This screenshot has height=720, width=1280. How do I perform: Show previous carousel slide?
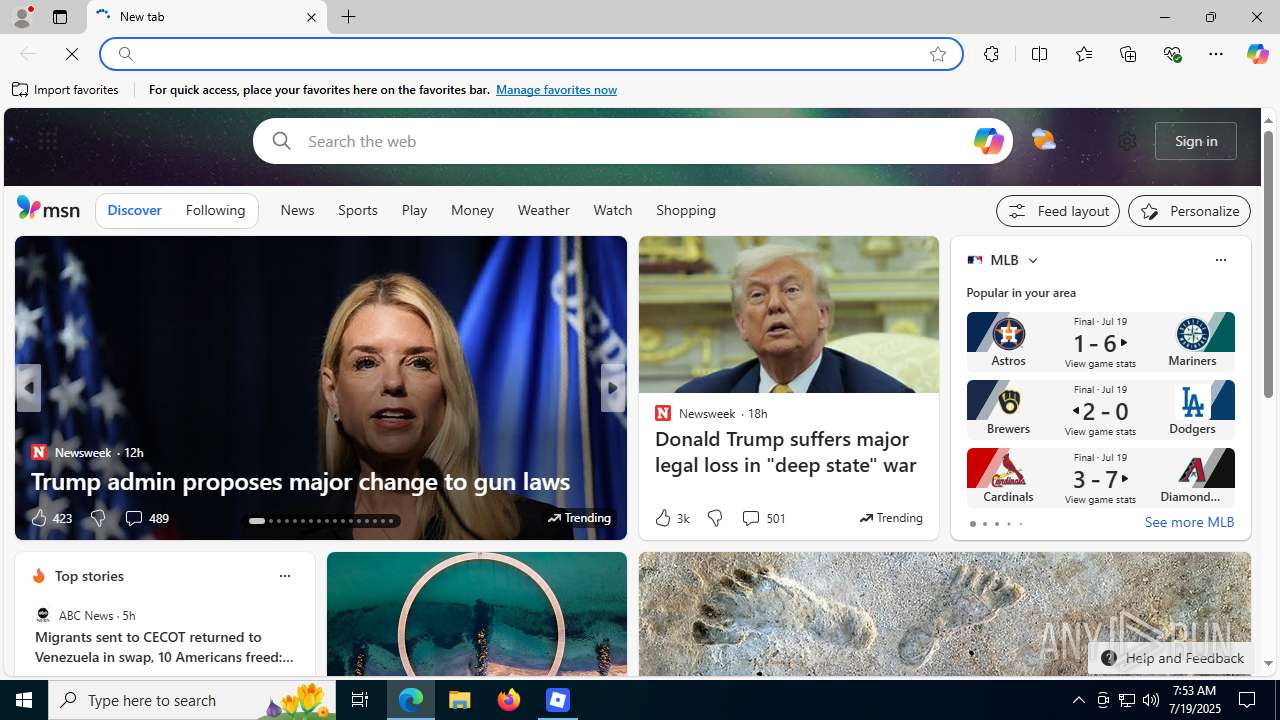coord(28,388)
